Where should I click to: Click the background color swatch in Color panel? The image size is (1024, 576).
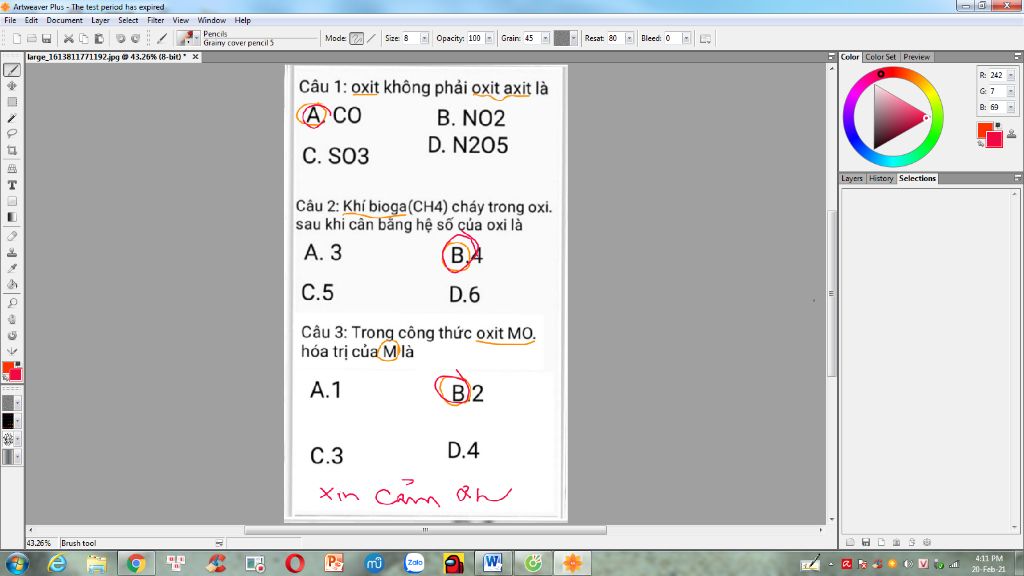click(x=997, y=141)
